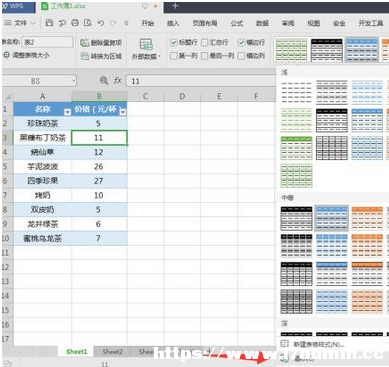The image size is (389, 367).
Task: Uncheck the 标题行 header row checkbox
Action: point(174,42)
